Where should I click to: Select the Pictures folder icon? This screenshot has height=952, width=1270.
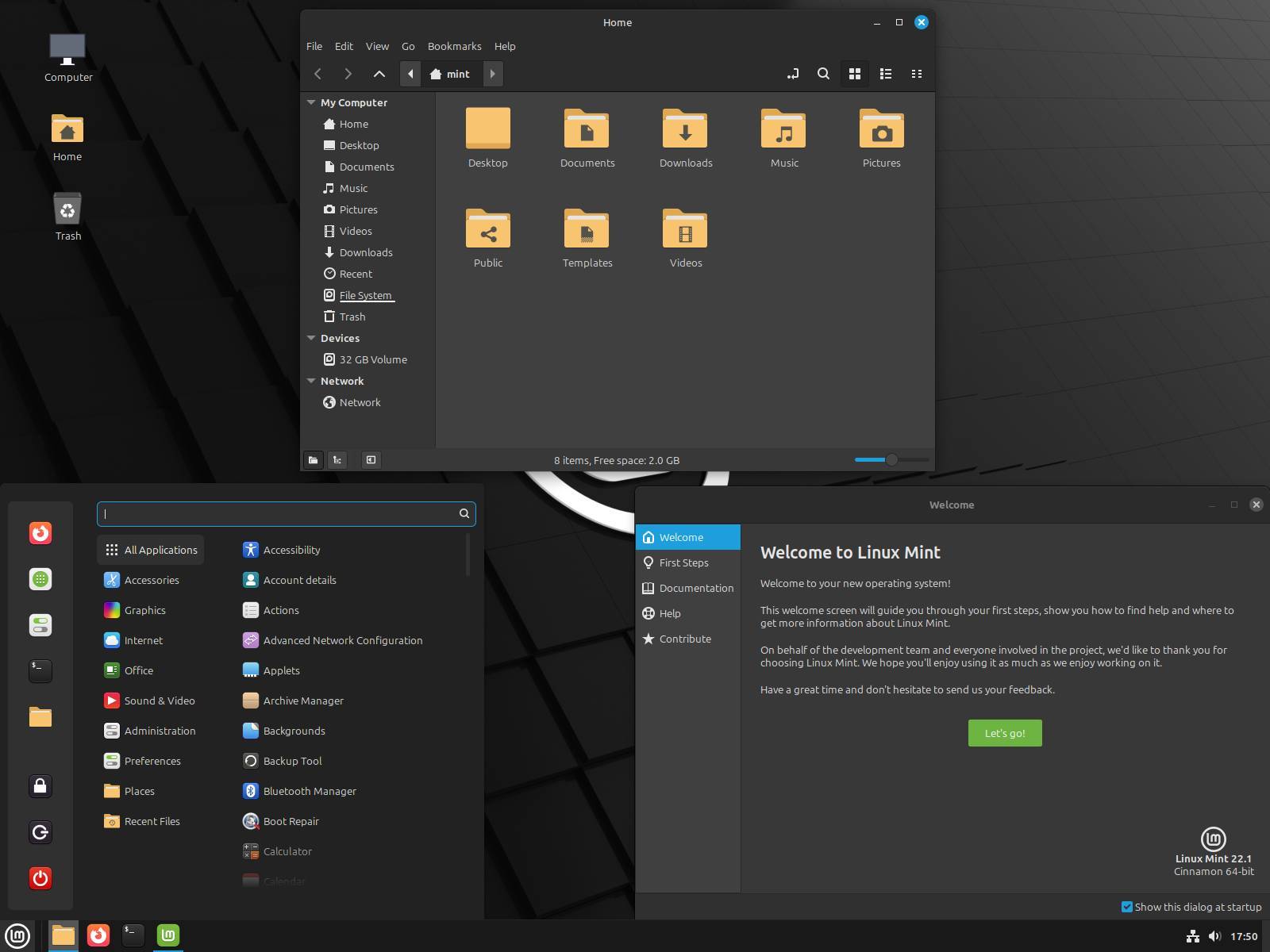coord(882,129)
